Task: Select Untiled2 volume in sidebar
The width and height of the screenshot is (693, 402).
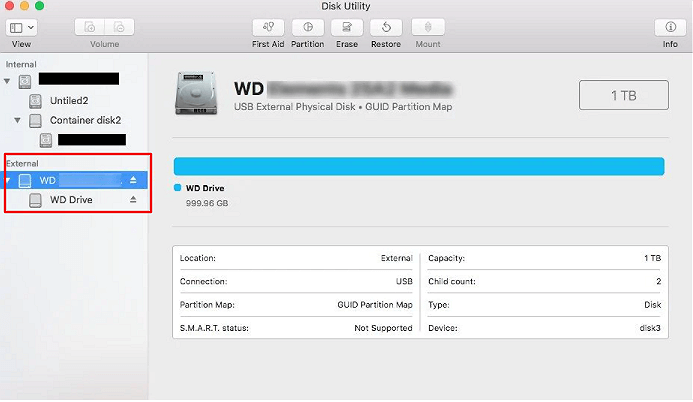Action: pos(70,100)
